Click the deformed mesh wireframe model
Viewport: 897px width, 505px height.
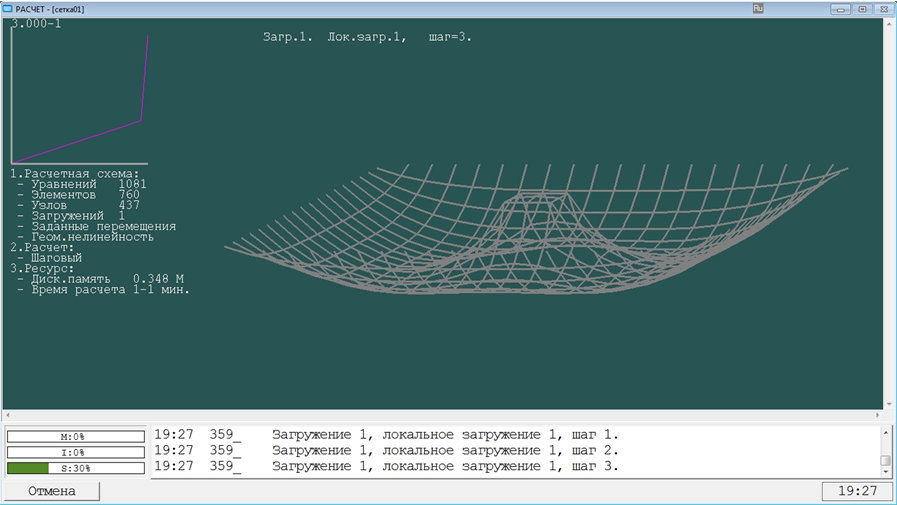pos(536,229)
